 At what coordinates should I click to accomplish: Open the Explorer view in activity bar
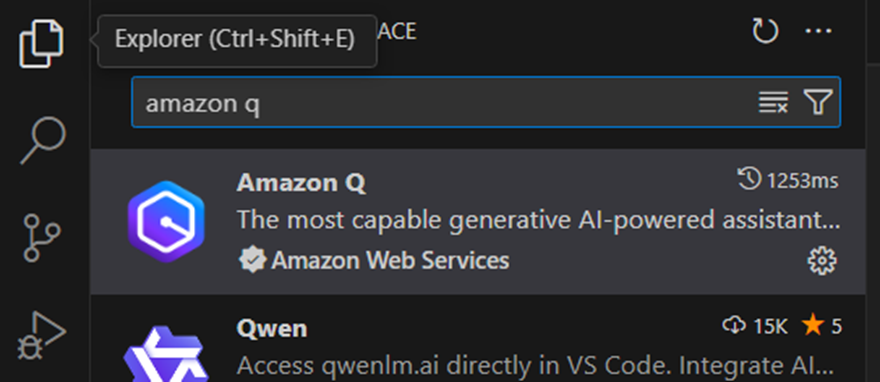42,43
